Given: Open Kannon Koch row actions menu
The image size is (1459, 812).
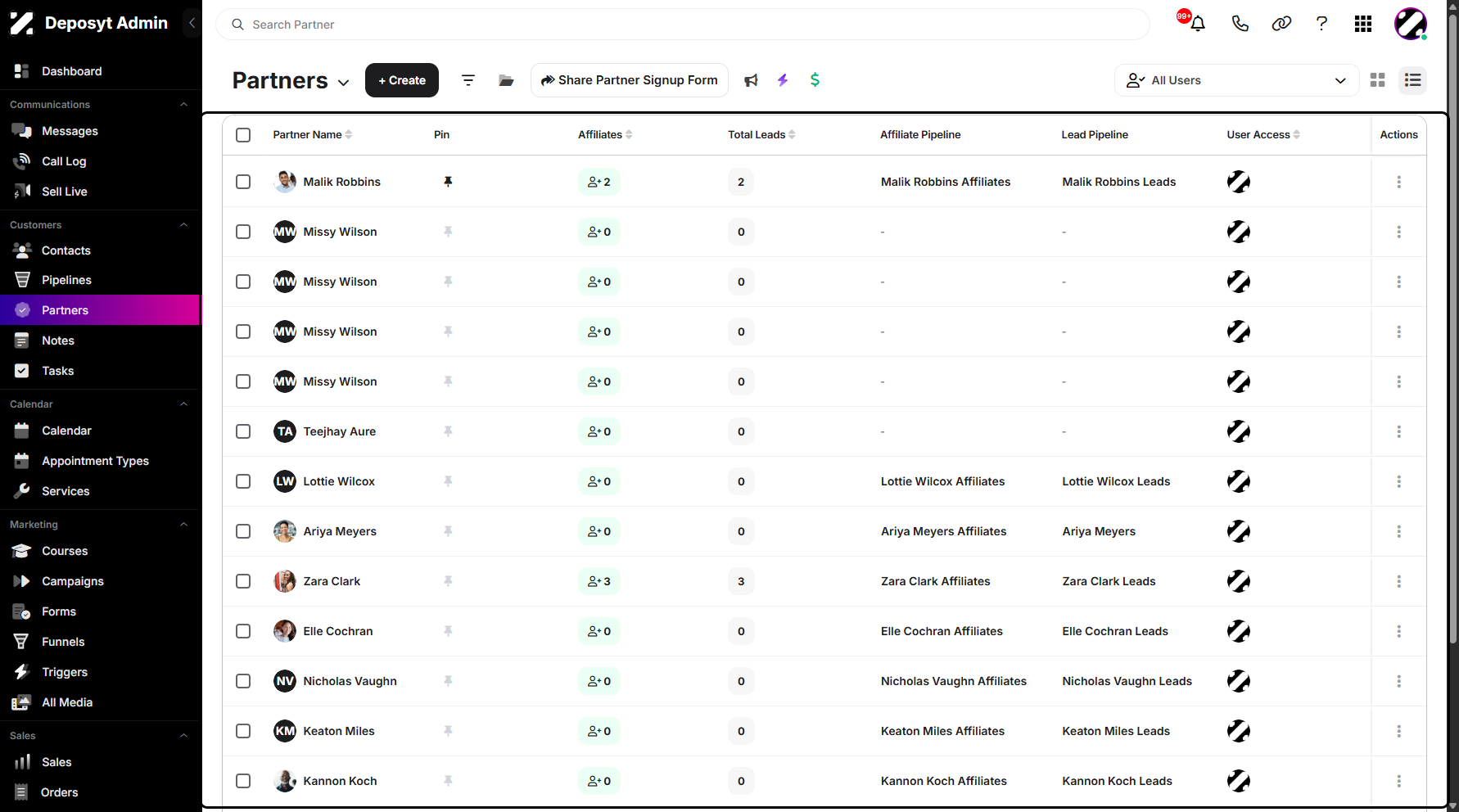Looking at the screenshot, I should click(1398, 781).
